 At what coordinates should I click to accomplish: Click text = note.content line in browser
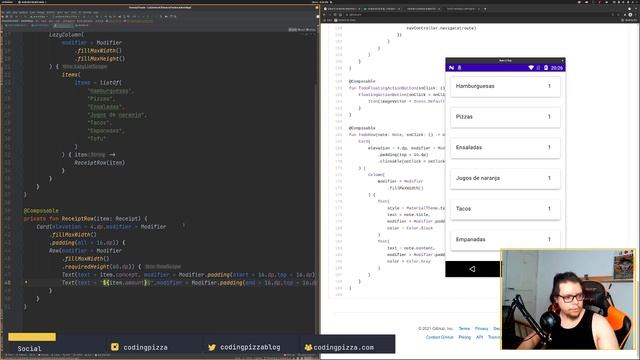coord(411,248)
